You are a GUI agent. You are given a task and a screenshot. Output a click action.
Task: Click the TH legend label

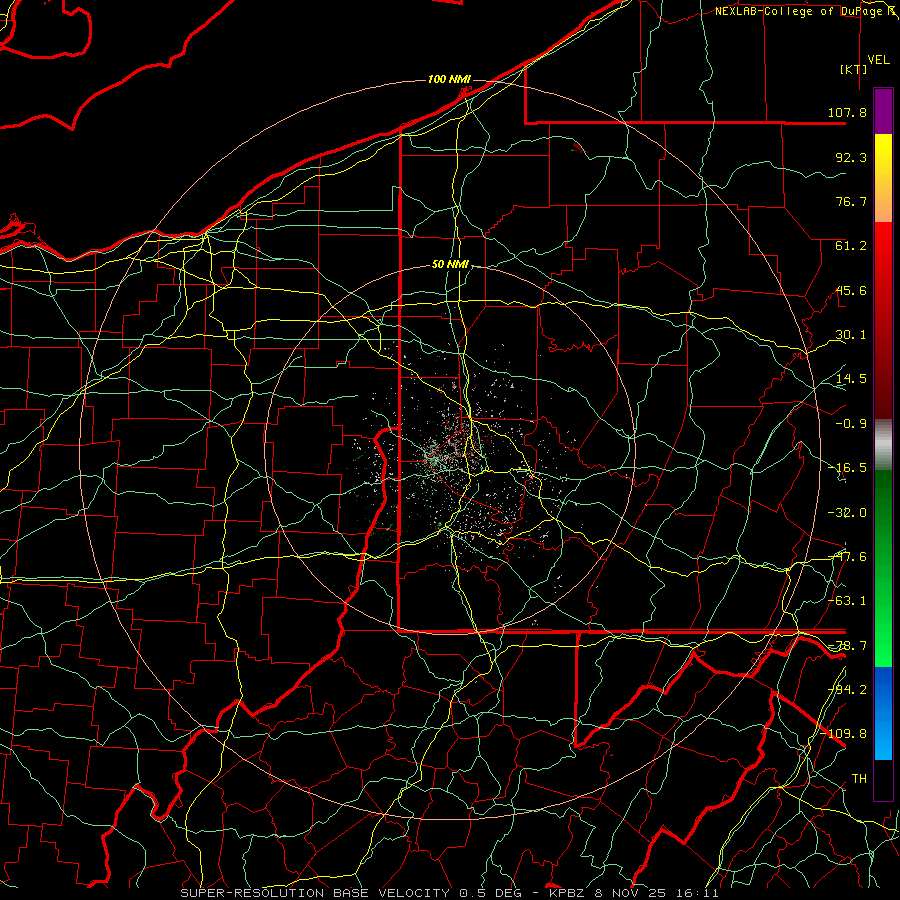pos(859,778)
